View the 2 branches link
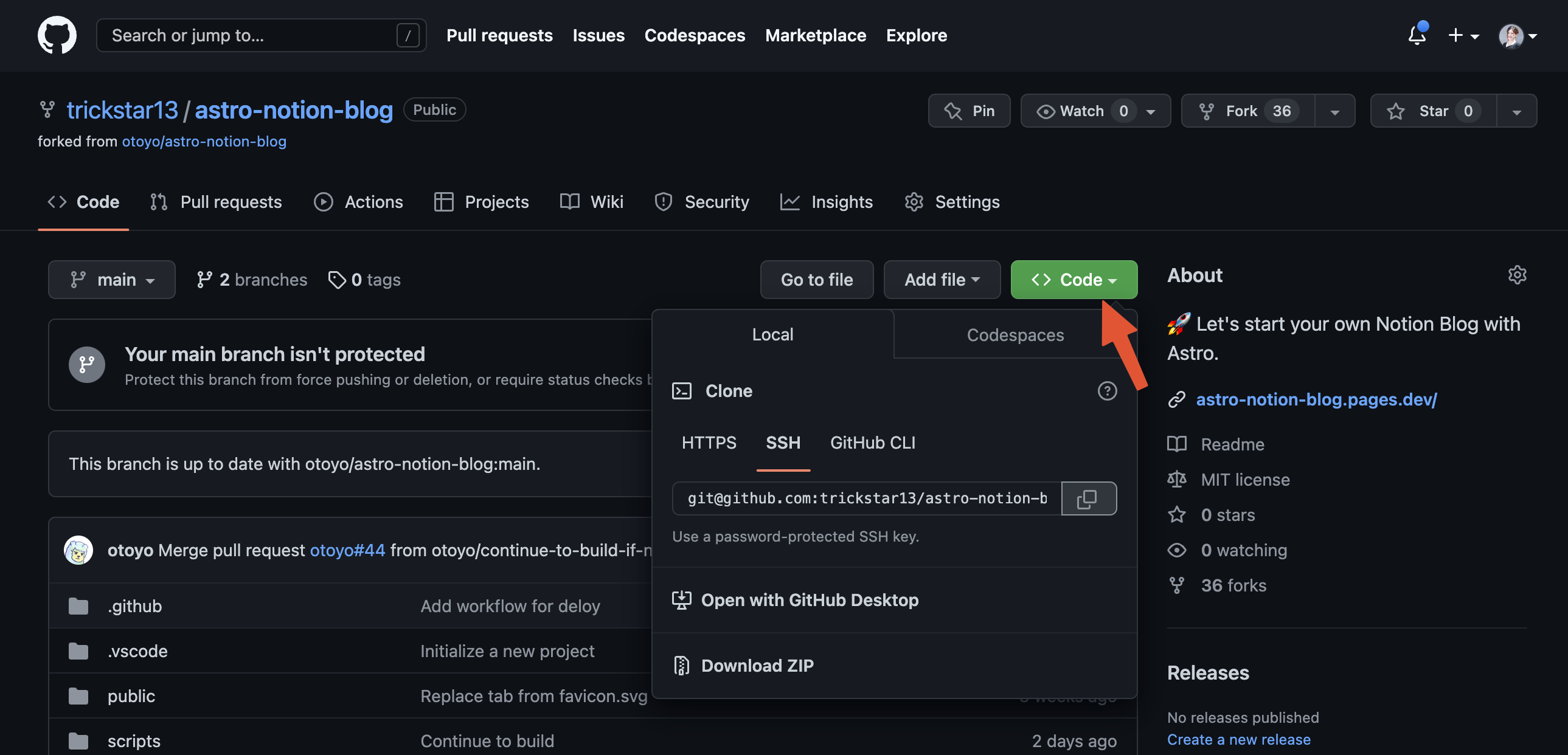Screen dimensions: 1568x755 (x=251, y=280)
